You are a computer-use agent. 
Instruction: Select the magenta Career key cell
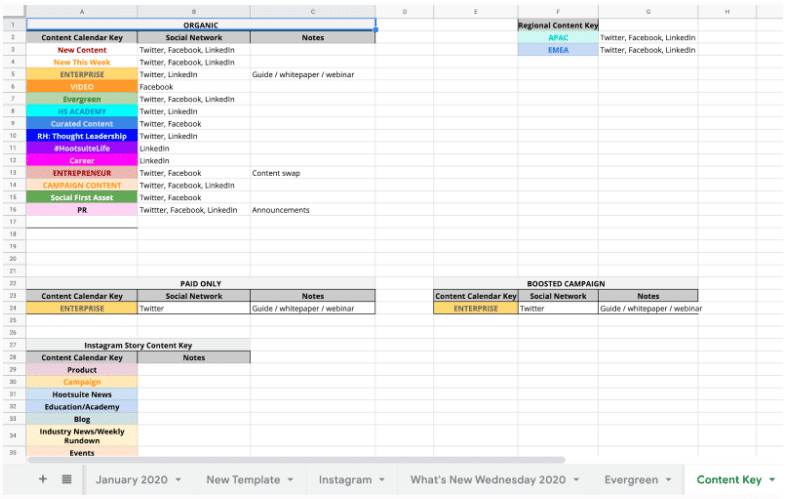point(82,160)
